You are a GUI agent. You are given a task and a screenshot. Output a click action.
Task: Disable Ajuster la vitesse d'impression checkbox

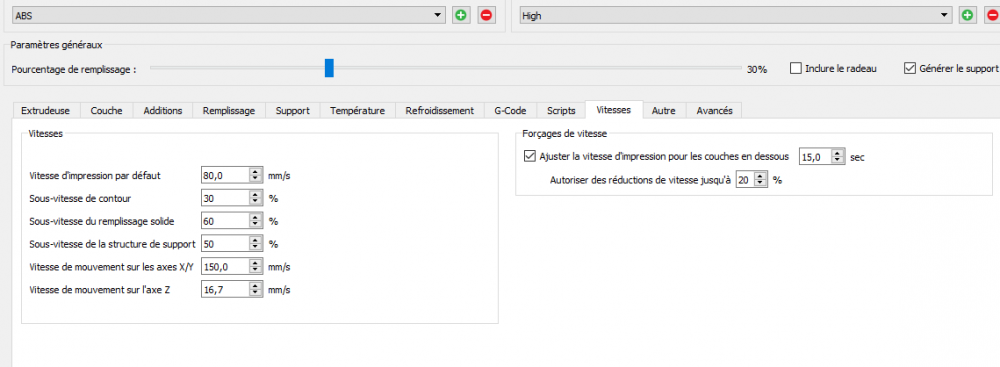pyautogui.click(x=529, y=156)
